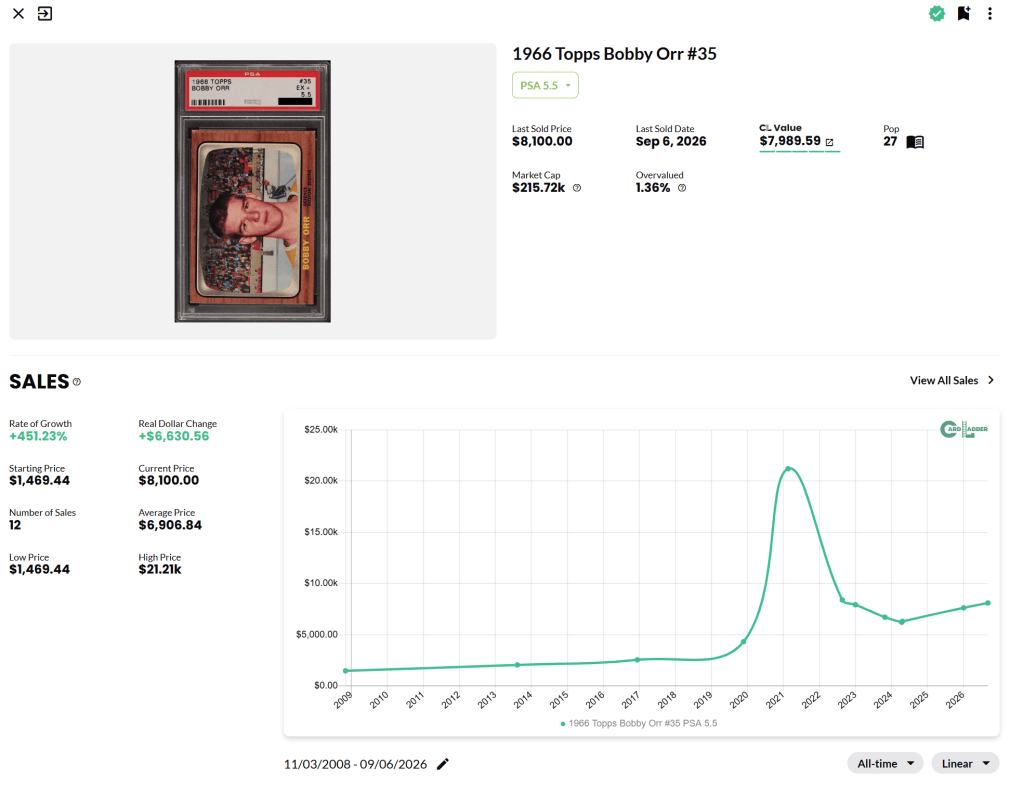1023x805 pixels.
Task: Click the exit-to-page arrow icon
Action: 45,14
